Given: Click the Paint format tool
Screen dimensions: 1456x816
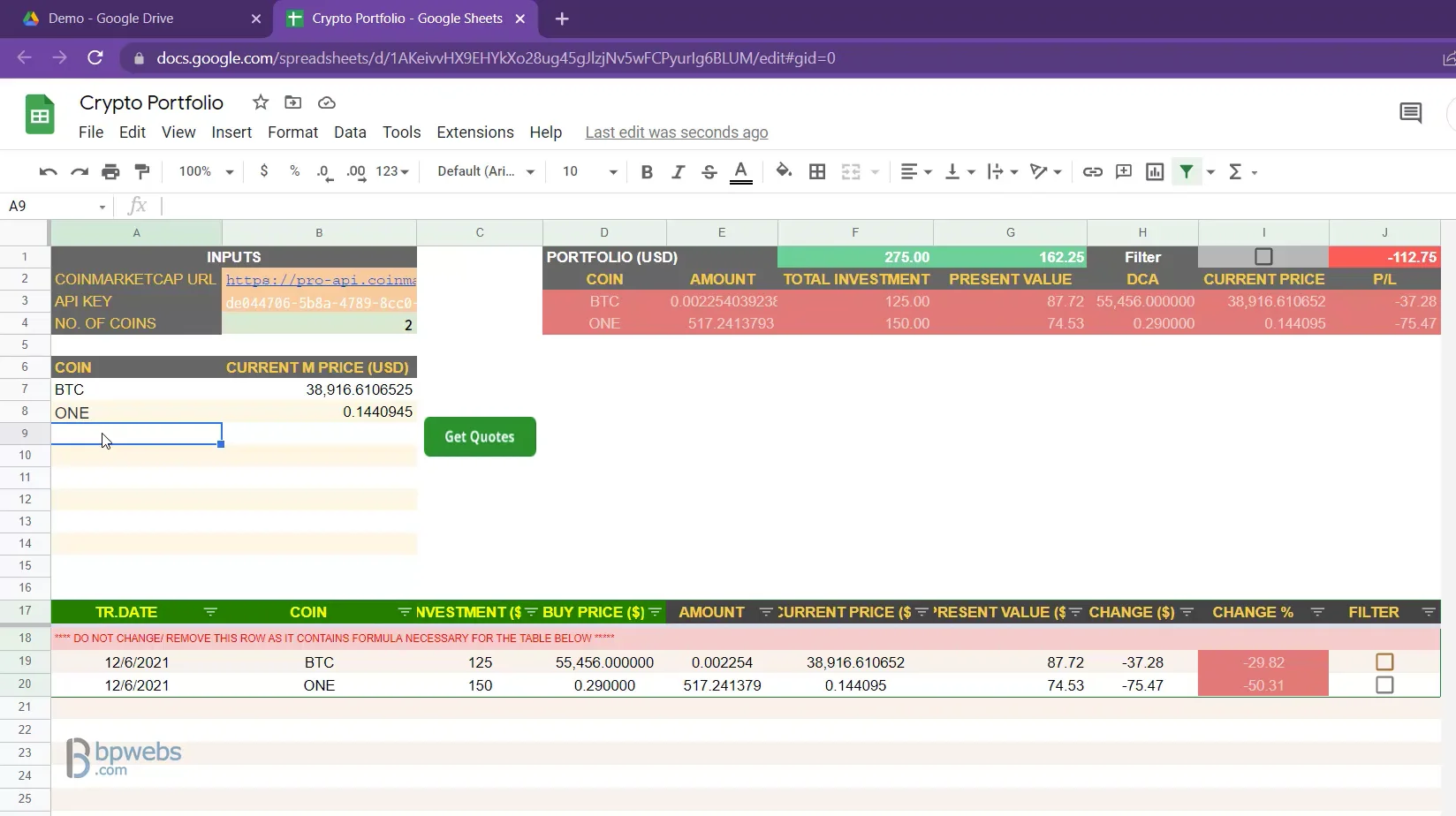Looking at the screenshot, I should [x=142, y=171].
